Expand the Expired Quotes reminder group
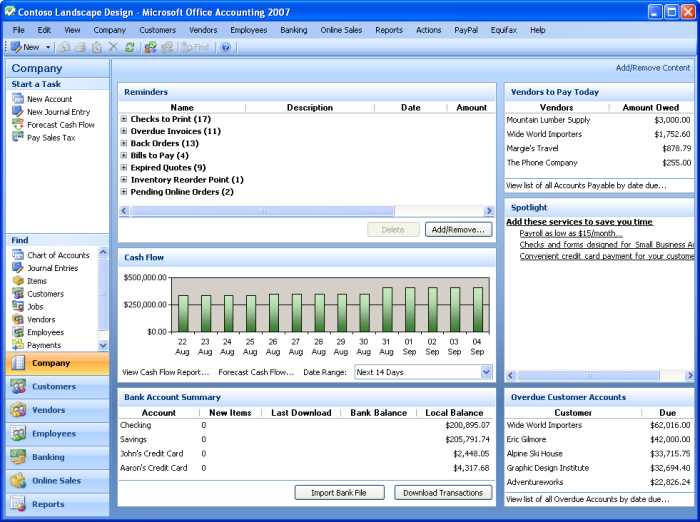700x522 pixels. point(124,167)
